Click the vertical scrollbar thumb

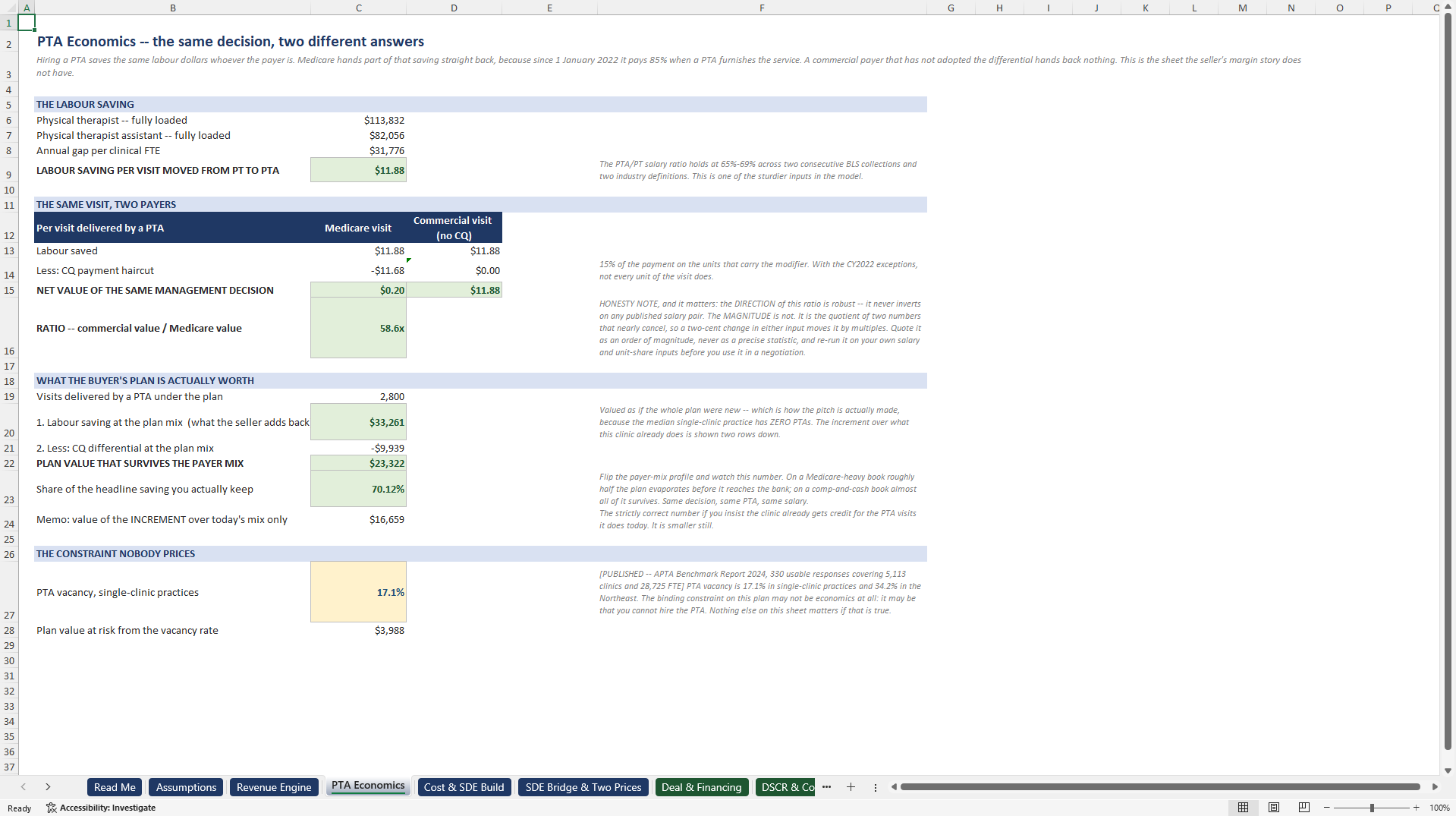[1448, 380]
